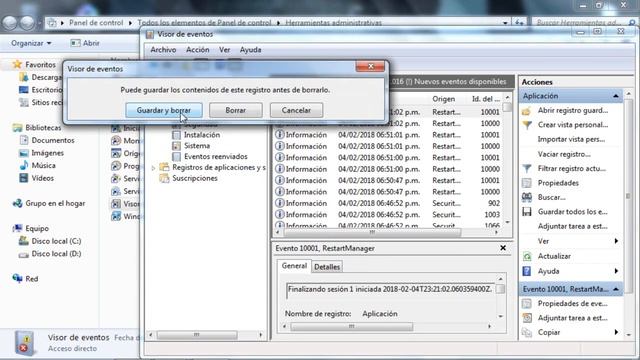Click the Copiar icon in Acciones
Viewport: 640px width, 360px height.
click(x=527, y=333)
